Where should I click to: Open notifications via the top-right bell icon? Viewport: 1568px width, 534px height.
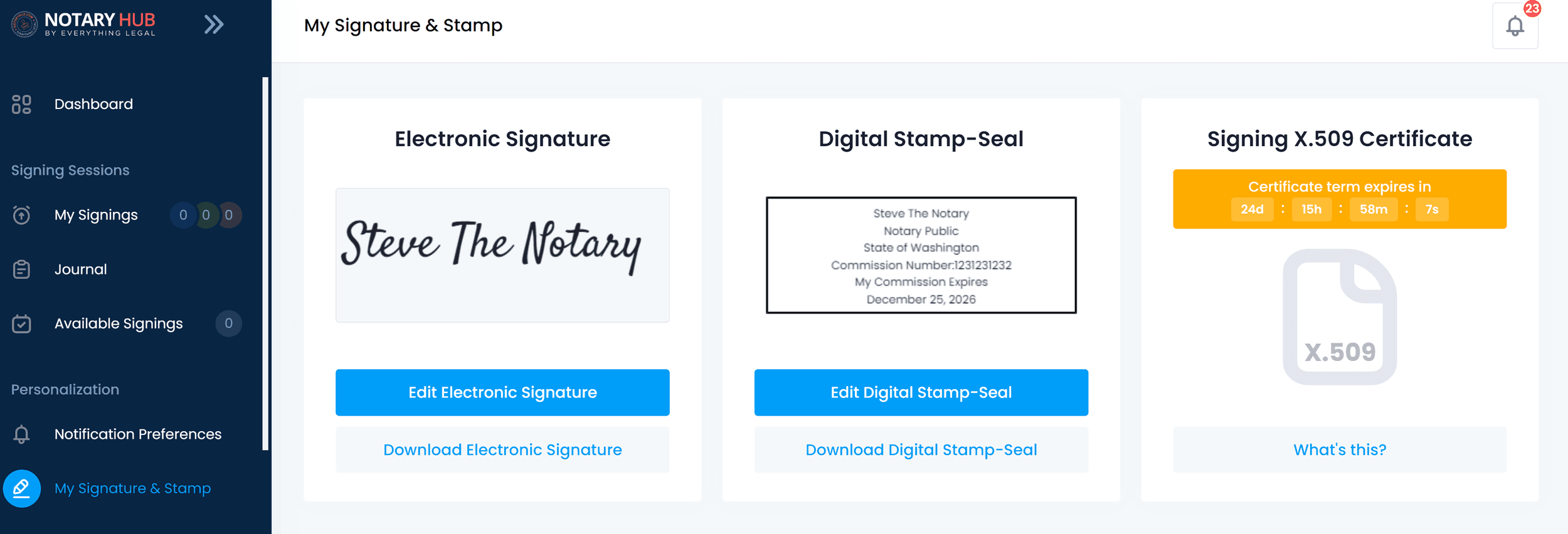click(x=1515, y=26)
